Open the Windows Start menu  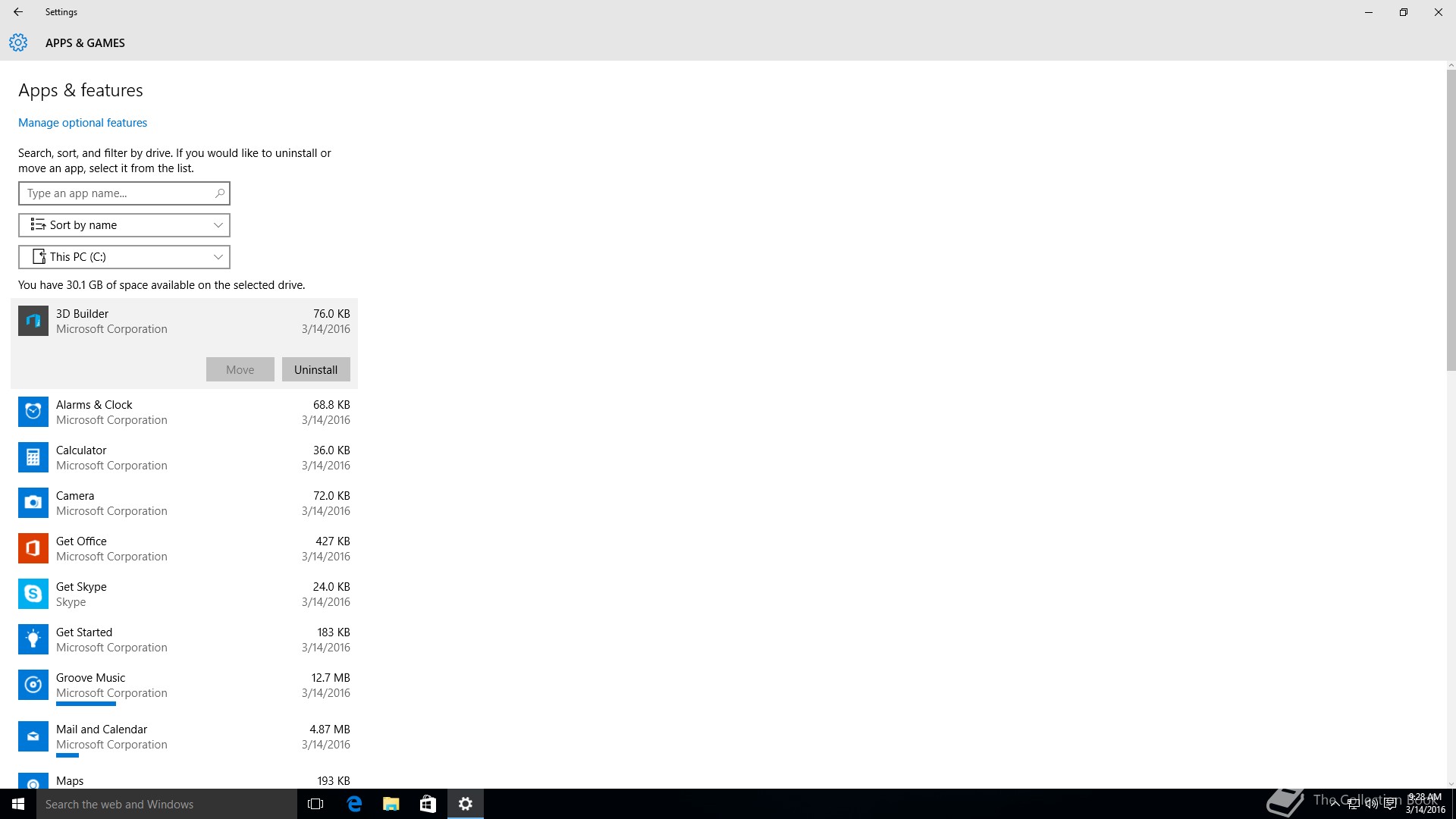click(x=18, y=804)
